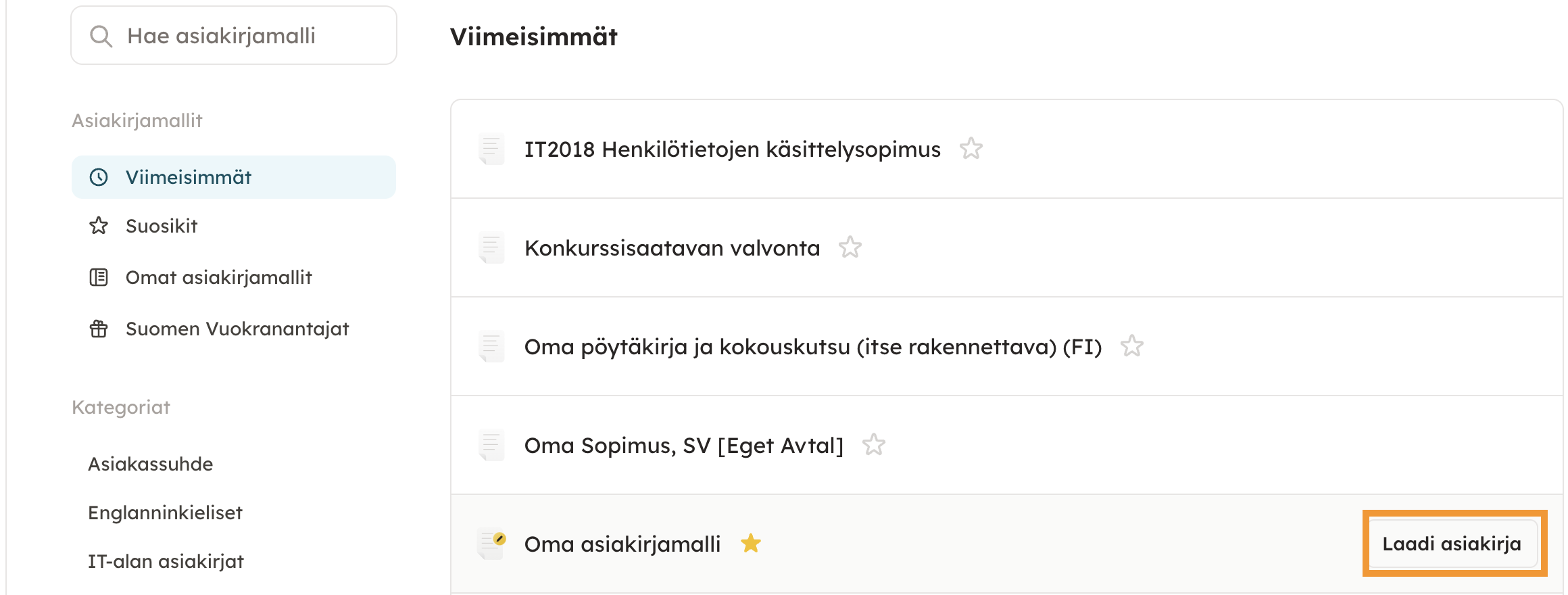This screenshot has width=1568, height=595.
Task: Click the gift icon beside Suomen Vuokranantajat
Action: click(x=99, y=329)
